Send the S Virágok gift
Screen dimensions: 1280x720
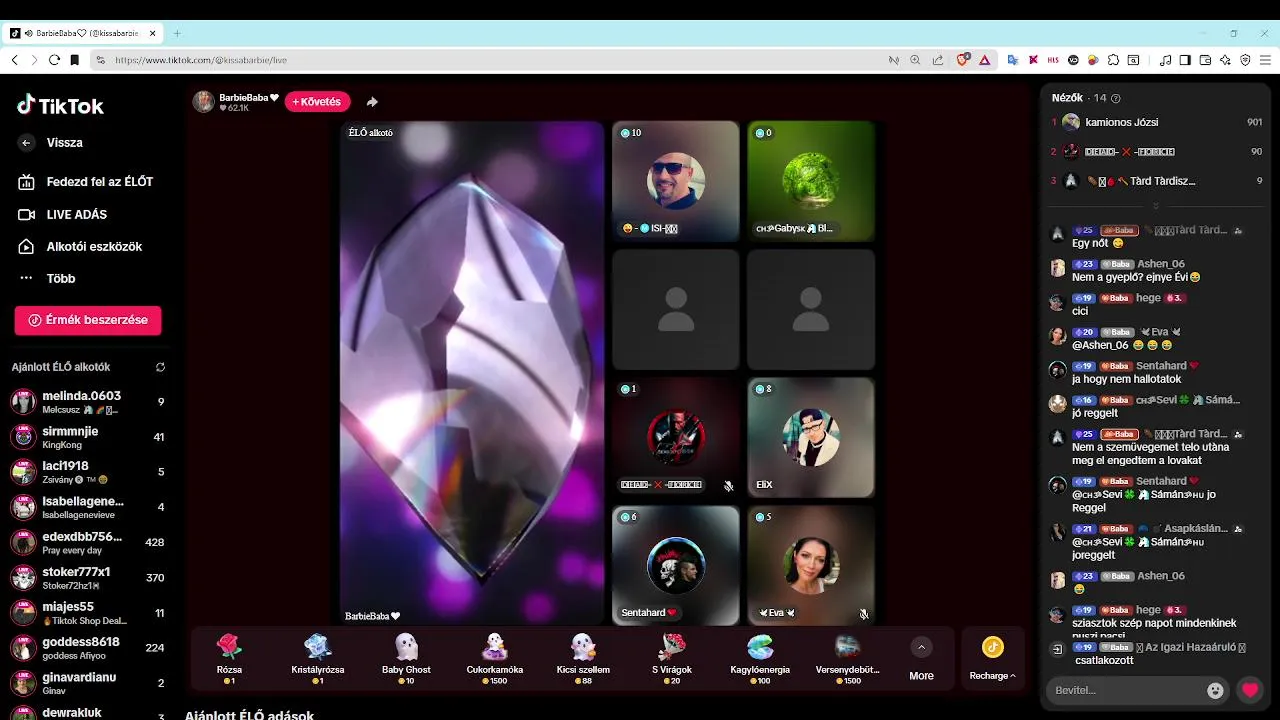[672, 657]
